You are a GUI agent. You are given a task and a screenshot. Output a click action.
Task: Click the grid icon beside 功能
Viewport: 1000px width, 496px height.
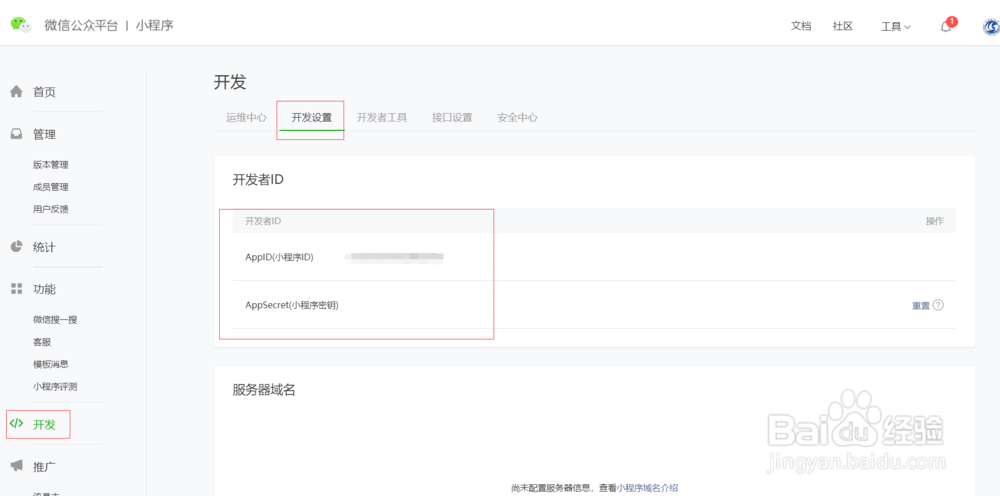pyautogui.click(x=17, y=289)
